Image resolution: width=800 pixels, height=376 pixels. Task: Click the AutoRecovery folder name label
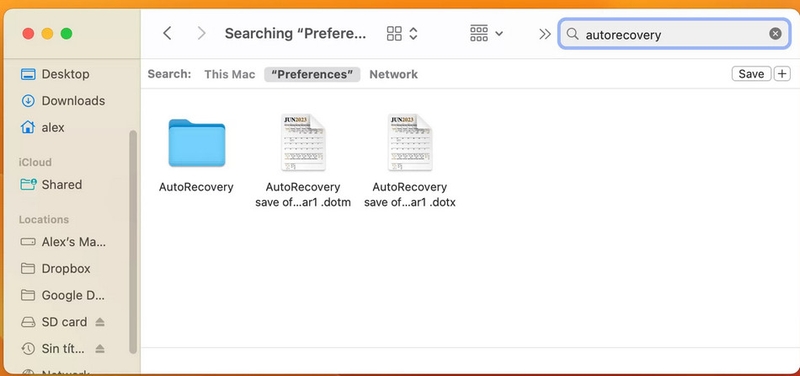196,187
